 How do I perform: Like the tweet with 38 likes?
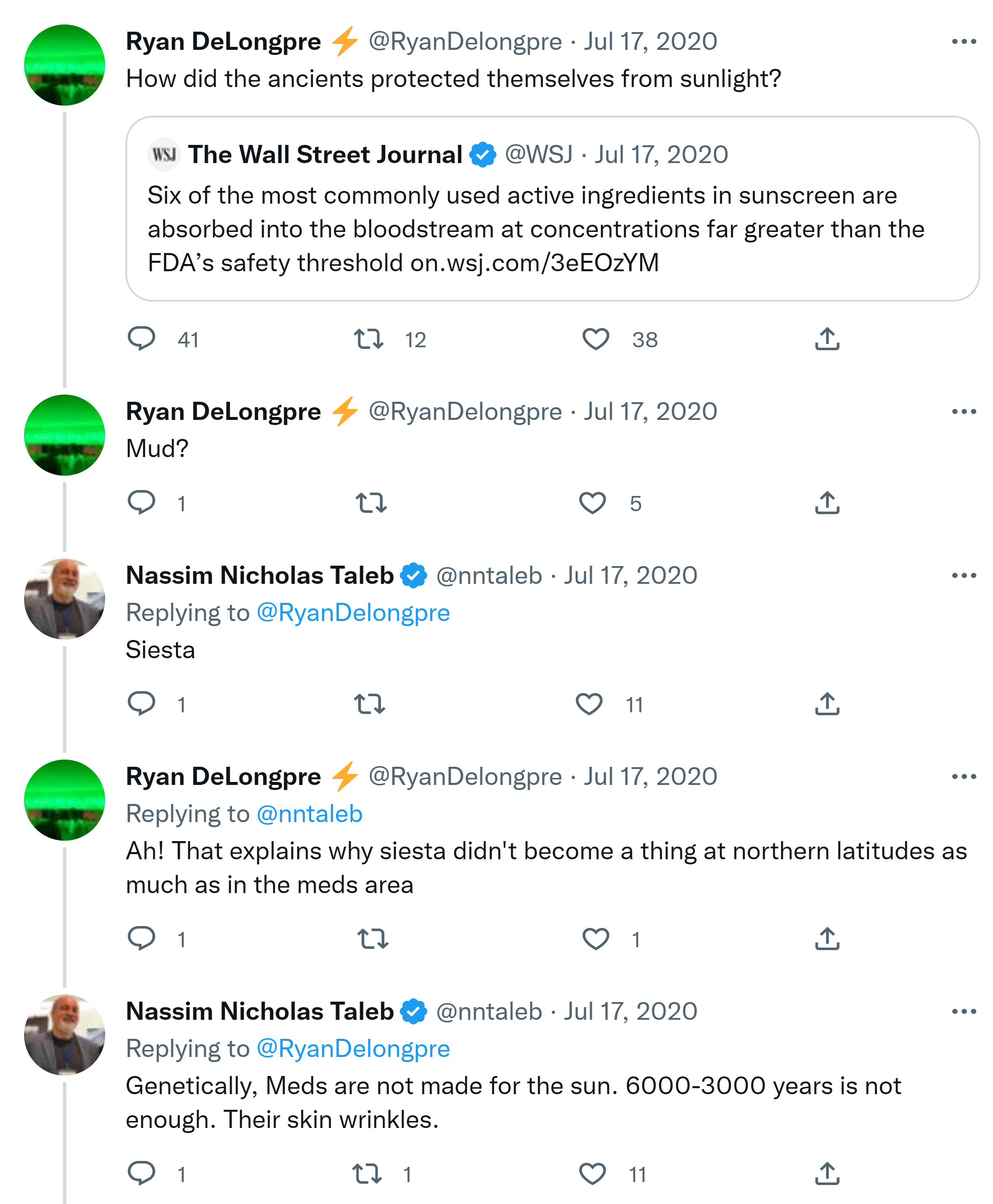(x=596, y=339)
